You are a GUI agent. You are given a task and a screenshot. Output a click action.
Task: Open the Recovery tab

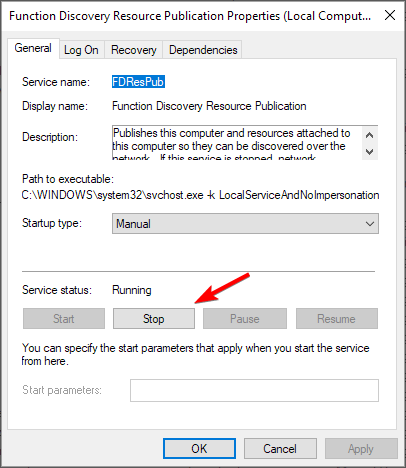point(133,50)
